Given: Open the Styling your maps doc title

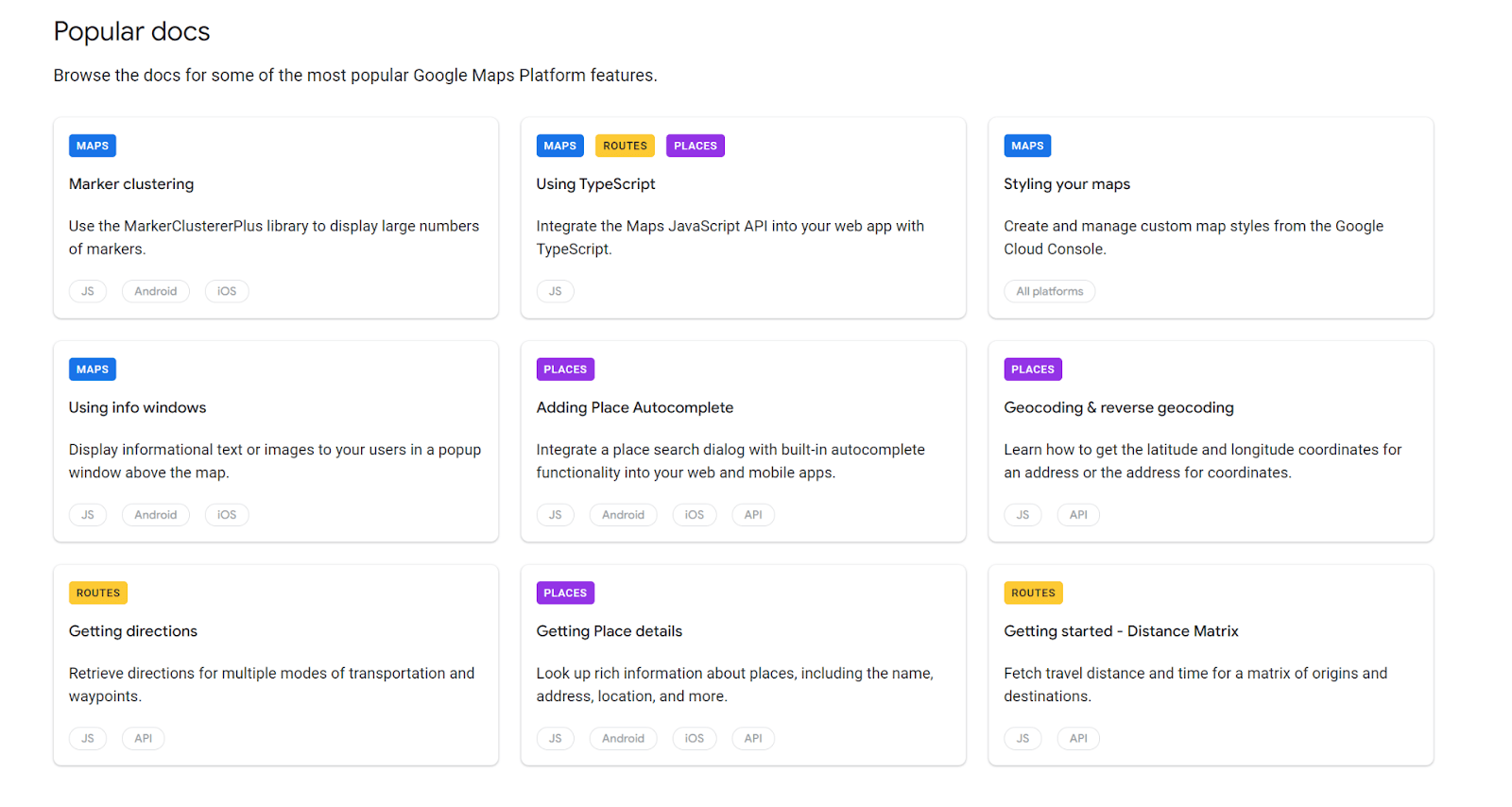Looking at the screenshot, I should pyautogui.click(x=1067, y=184).
